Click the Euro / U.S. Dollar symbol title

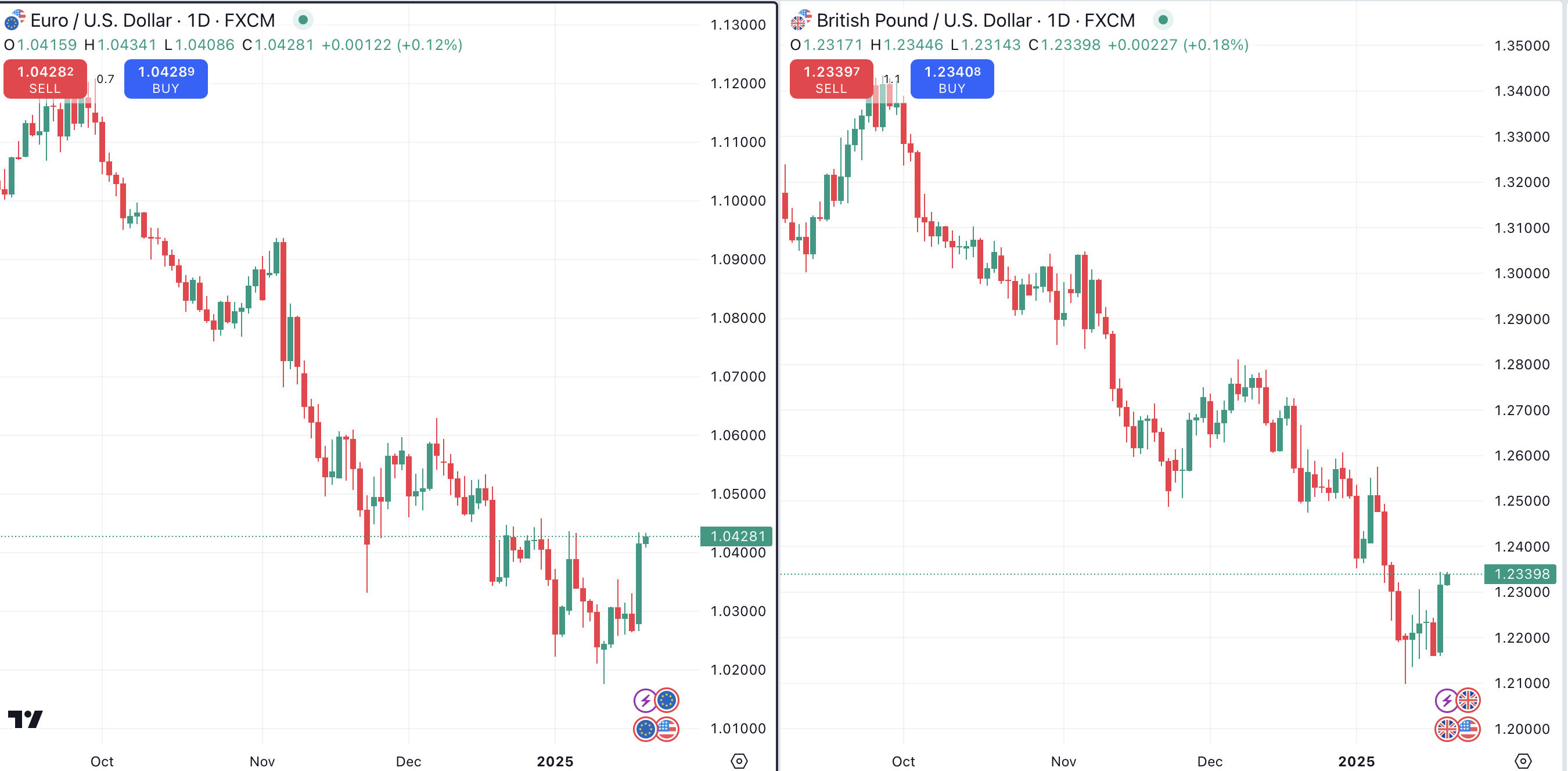click(x=152, y=21)
